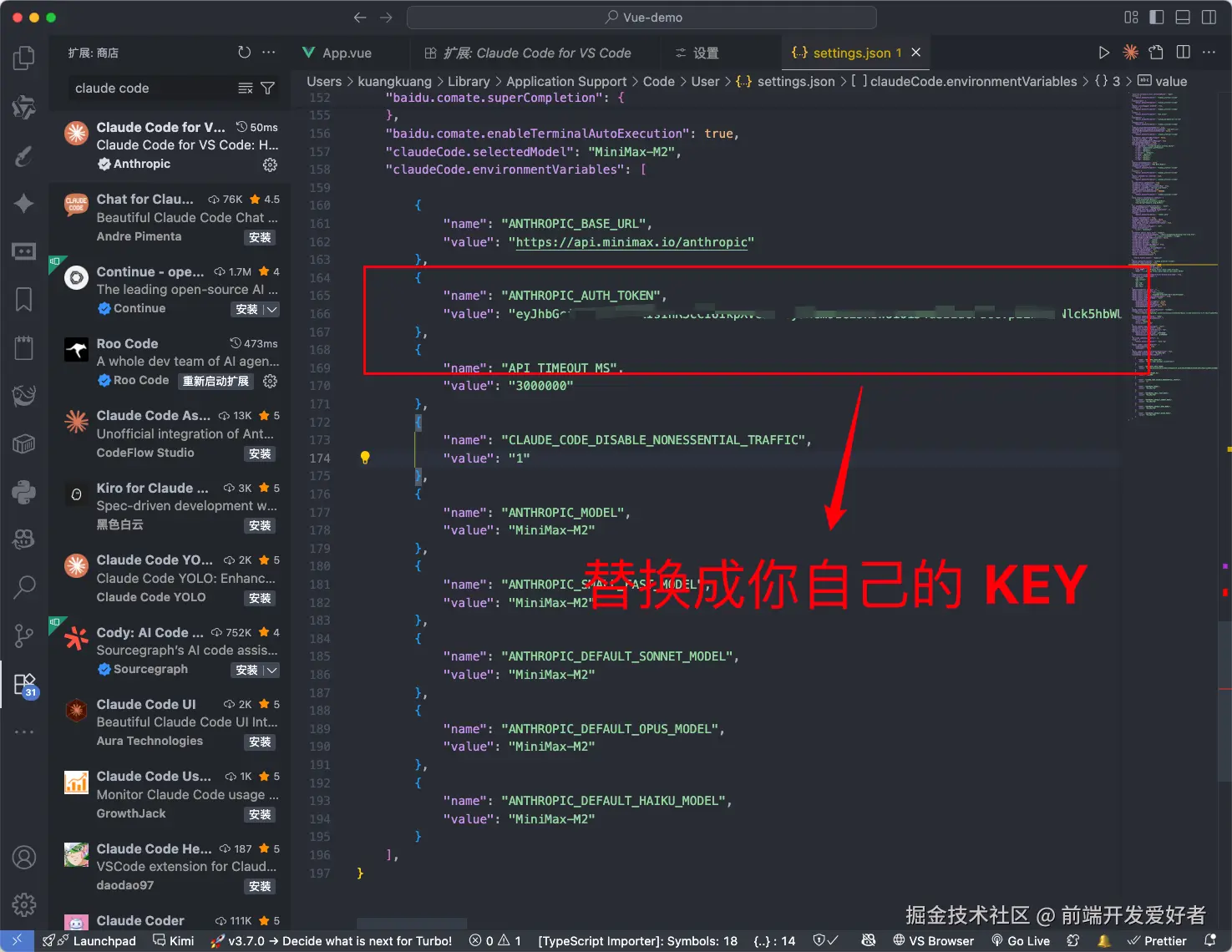Expand the Application Support breadcrumb
The image size is (1232, 952).
(566, 81)
